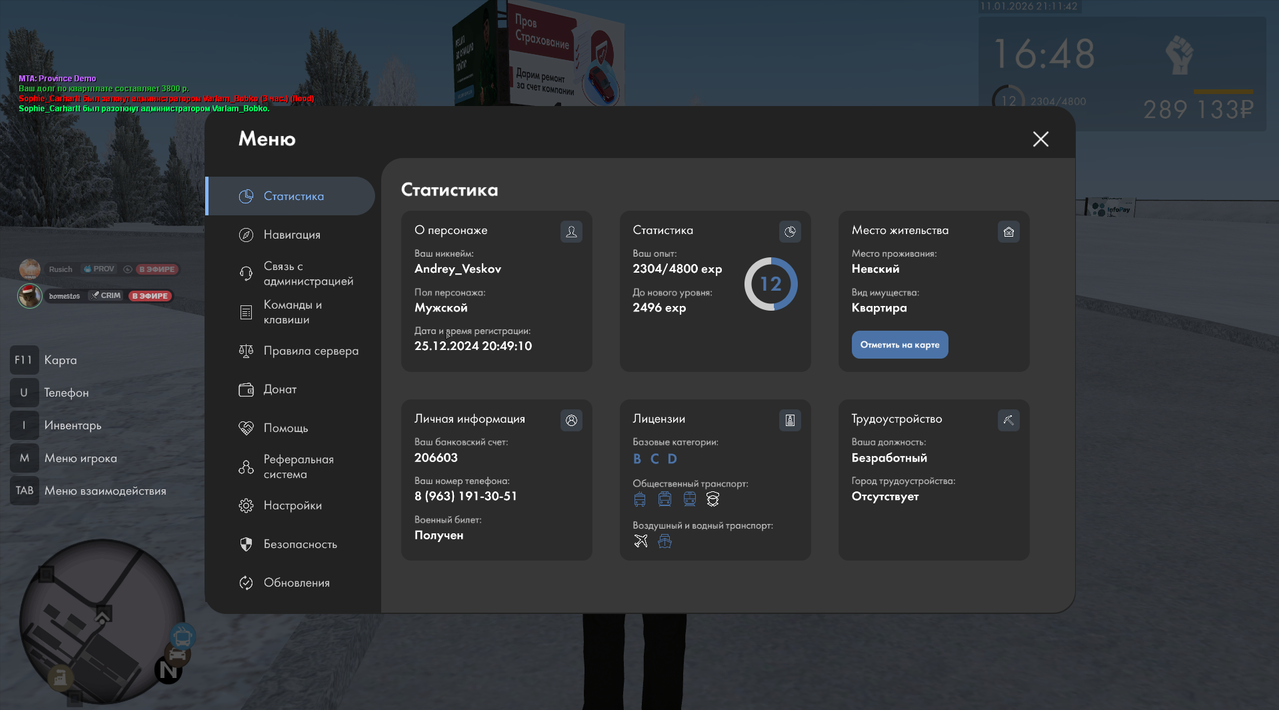
Task: Open the Навигация menu section
Action: coord(290,234)
